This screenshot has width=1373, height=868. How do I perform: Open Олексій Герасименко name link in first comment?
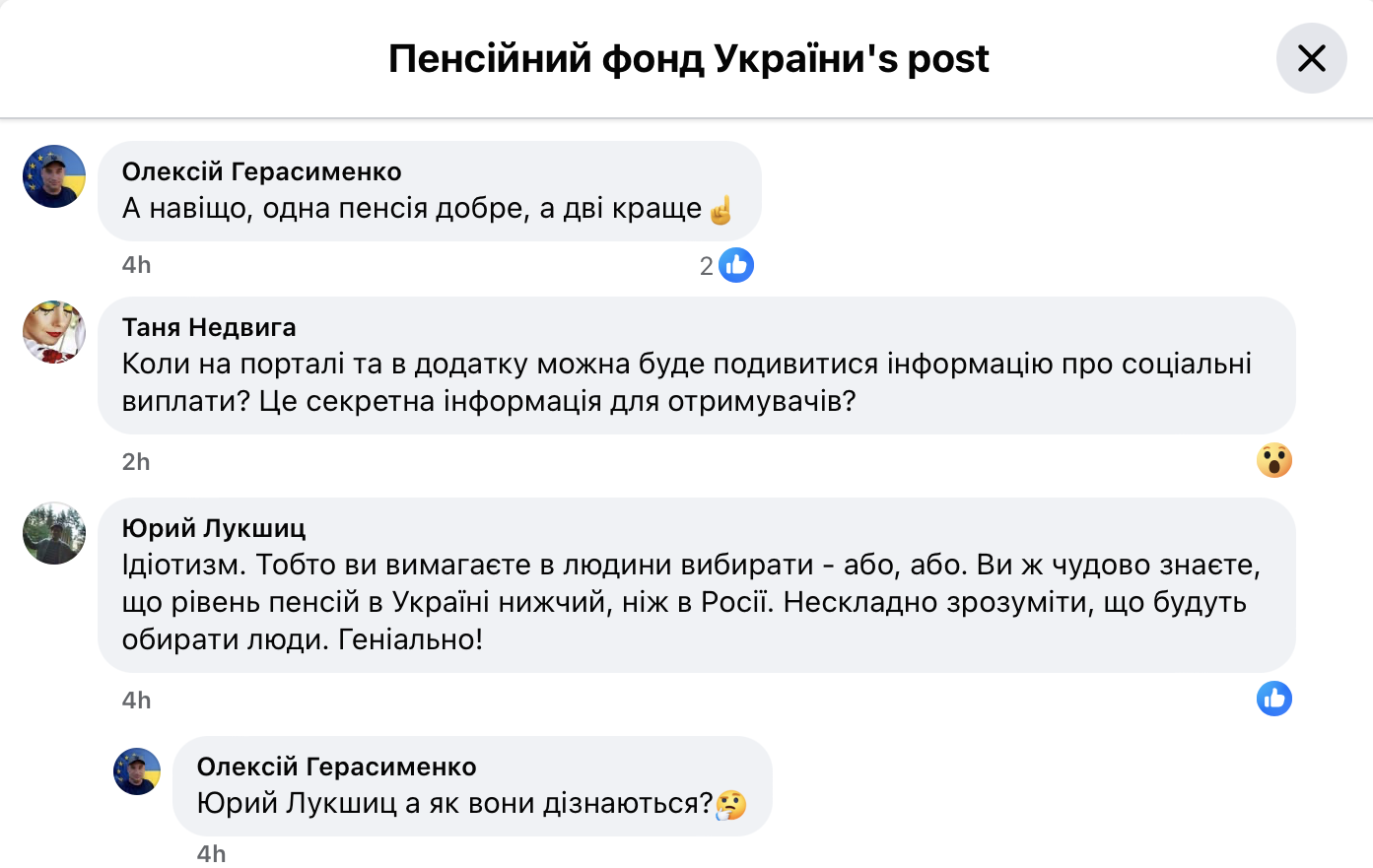[261, 171]
